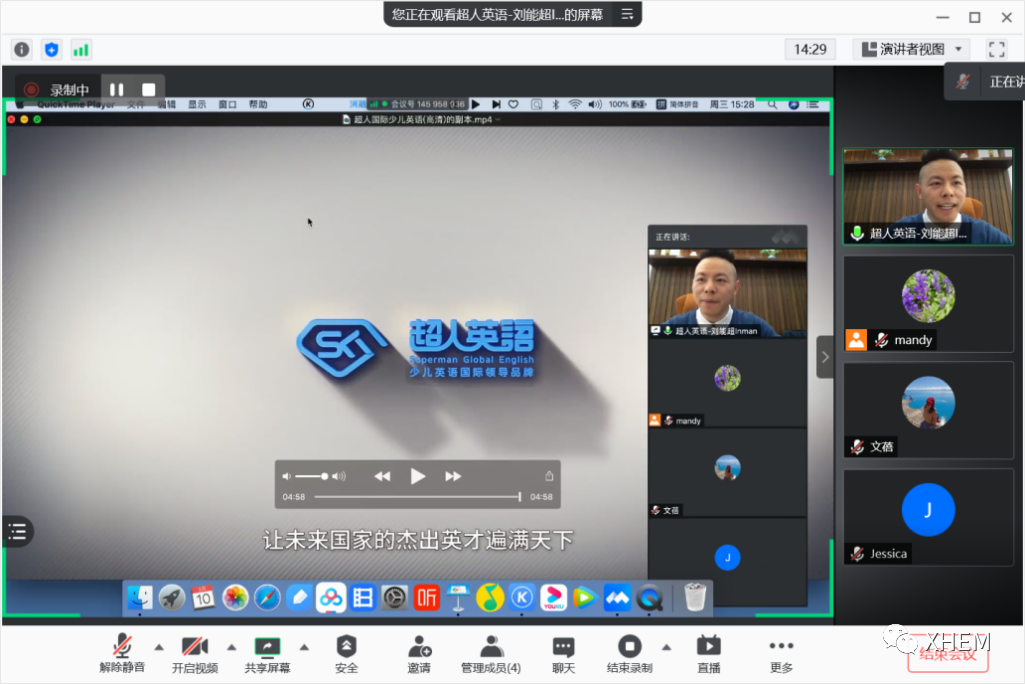Image resolution: width=1025 pixels, height=684 pixels.
Task: Turn on camera with 开启视频
Action: point(195,653)
